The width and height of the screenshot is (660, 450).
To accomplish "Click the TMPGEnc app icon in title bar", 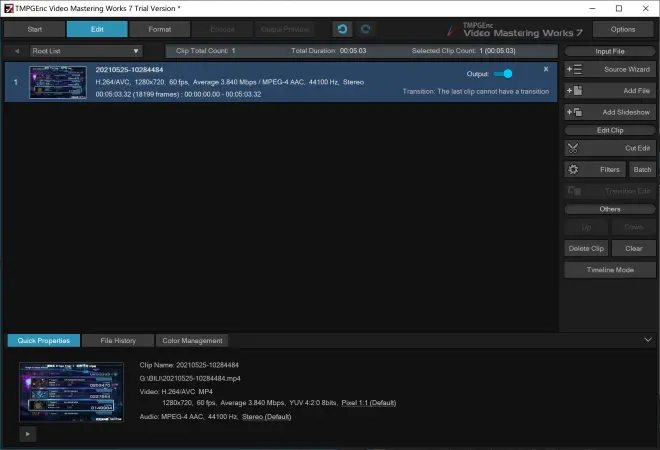I will click(x=8, y=8).
